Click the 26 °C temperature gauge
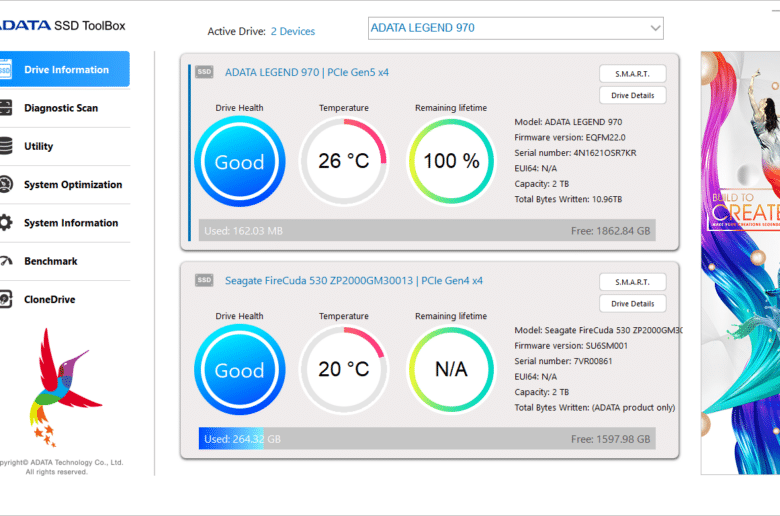Screen dimensions: 780x516 pyautogui.click(x=344, y=161)
